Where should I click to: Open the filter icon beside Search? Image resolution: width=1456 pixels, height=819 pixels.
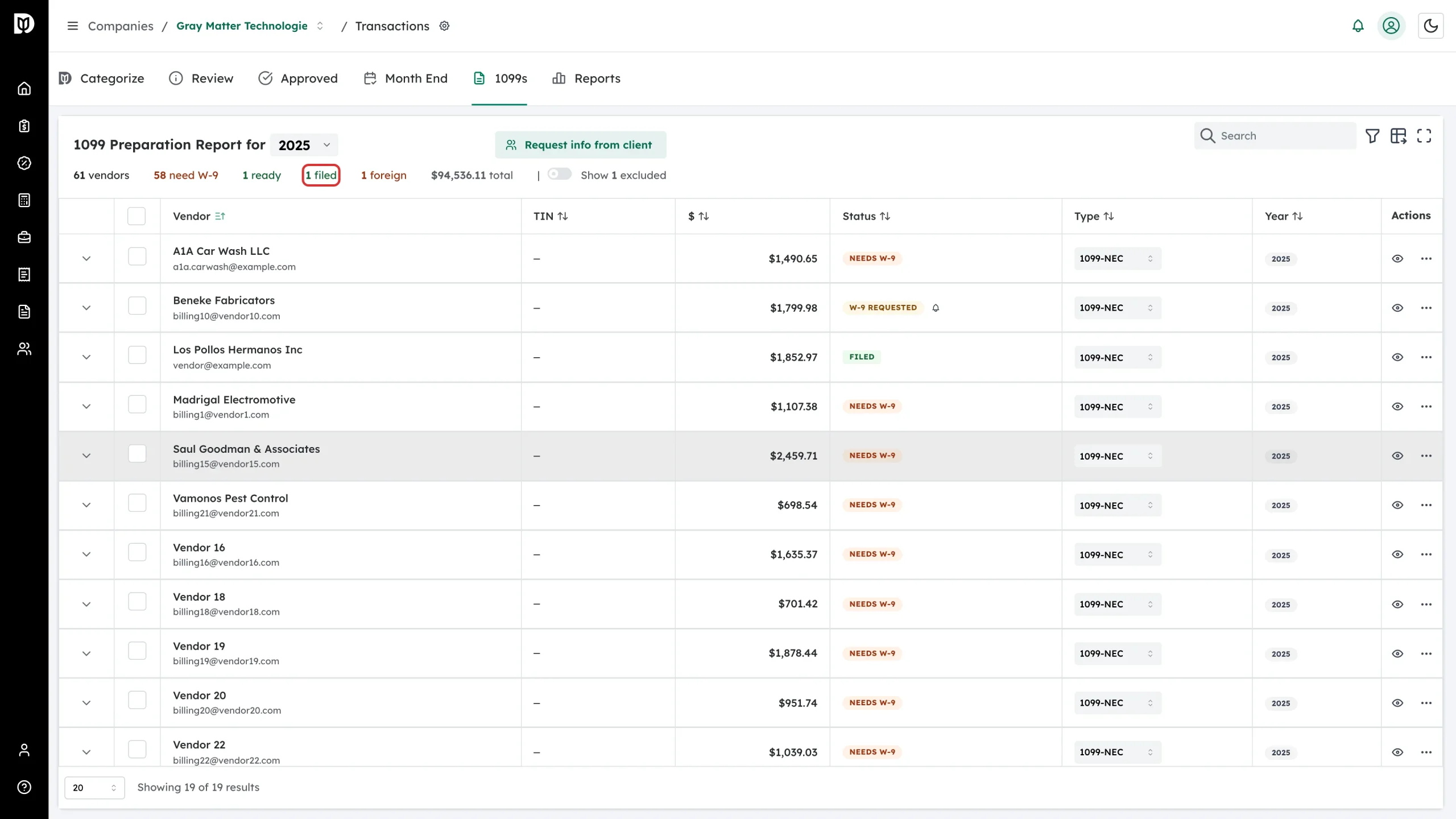[x=1372, y=136]
